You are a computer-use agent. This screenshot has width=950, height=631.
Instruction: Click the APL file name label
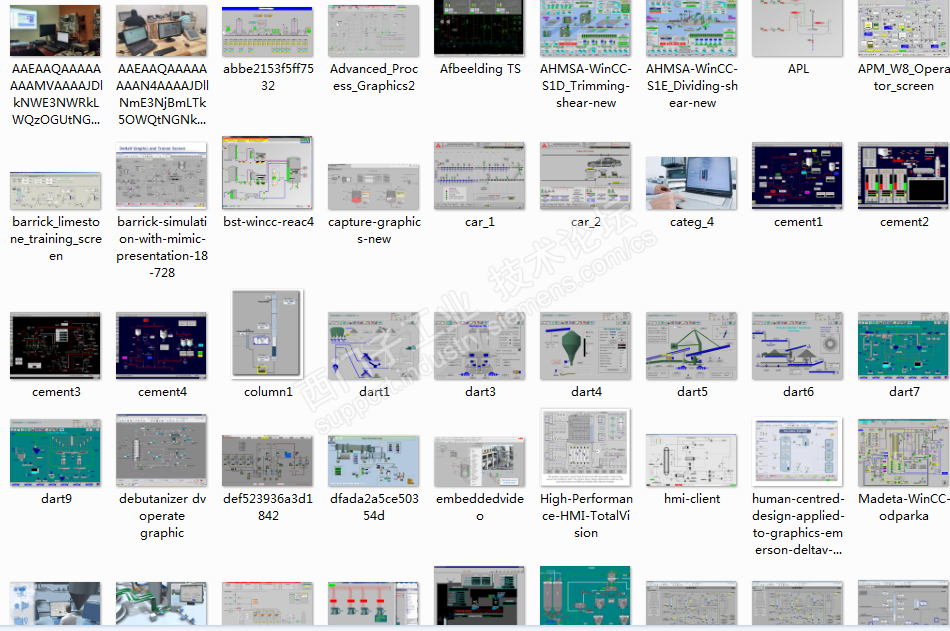click(798, 68)
